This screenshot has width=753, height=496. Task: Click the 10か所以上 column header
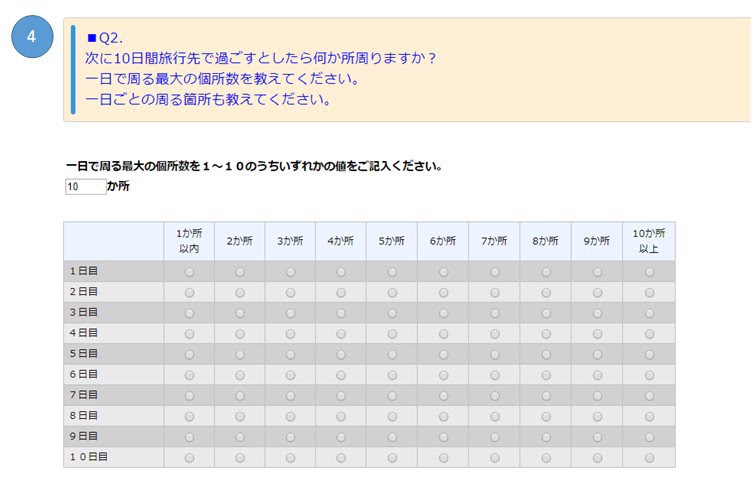[649, 241]
